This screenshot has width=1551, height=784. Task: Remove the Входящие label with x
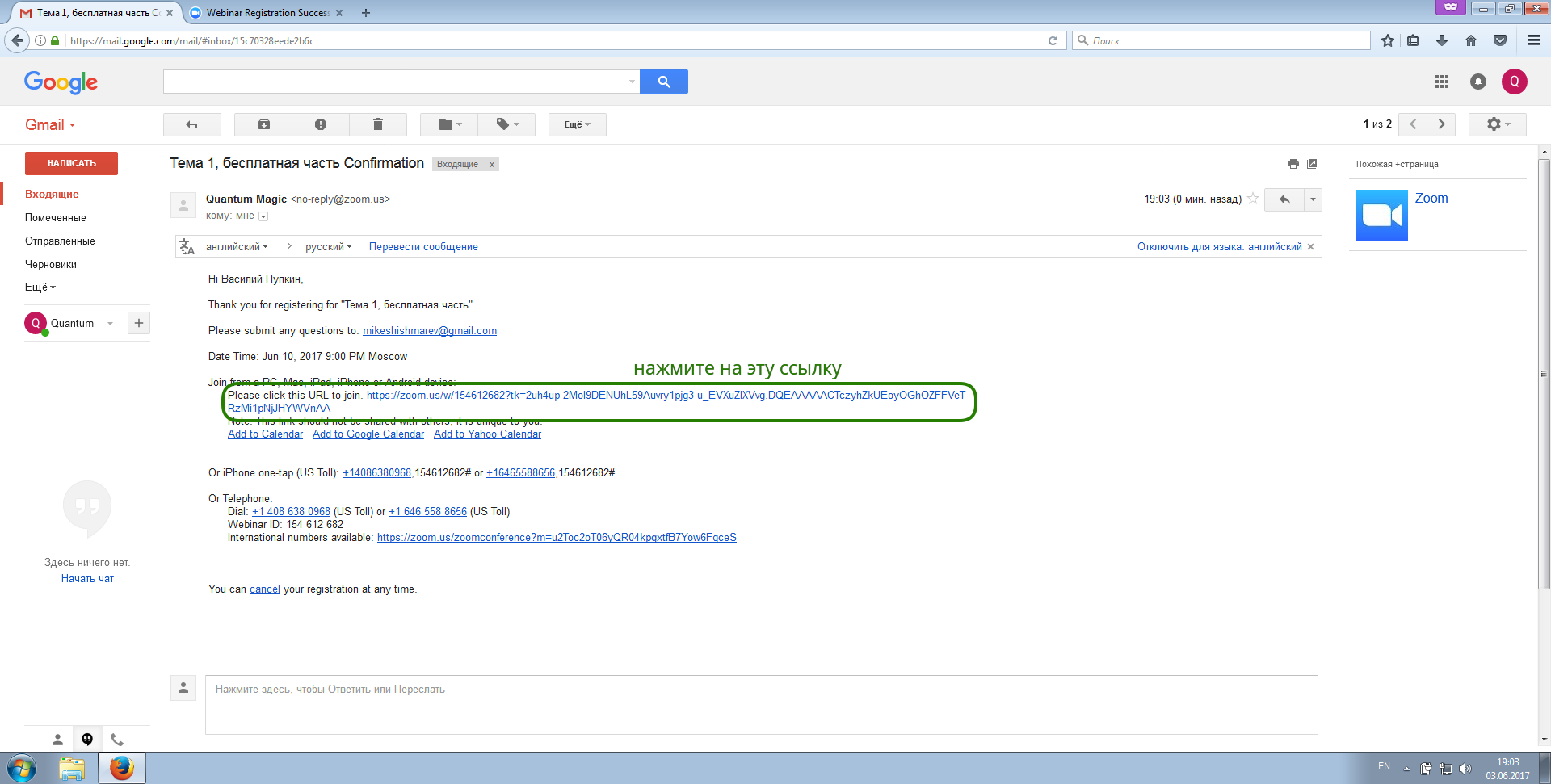[491, 165]
